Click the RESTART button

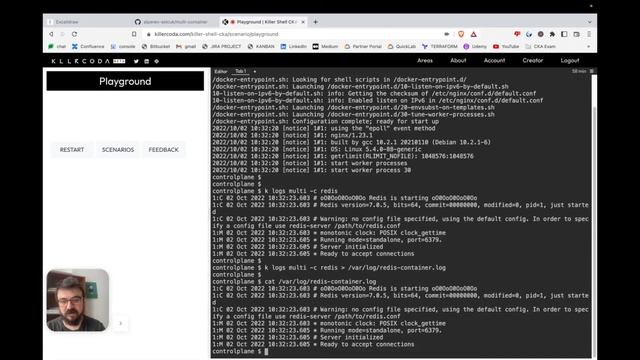tap(72, 150)
